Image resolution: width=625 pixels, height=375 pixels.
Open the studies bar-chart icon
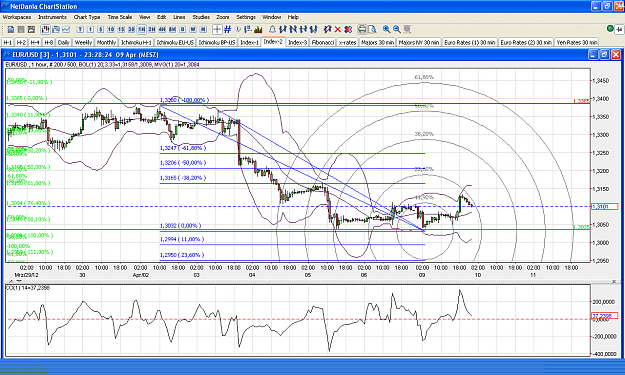click(x=259, y=29)
